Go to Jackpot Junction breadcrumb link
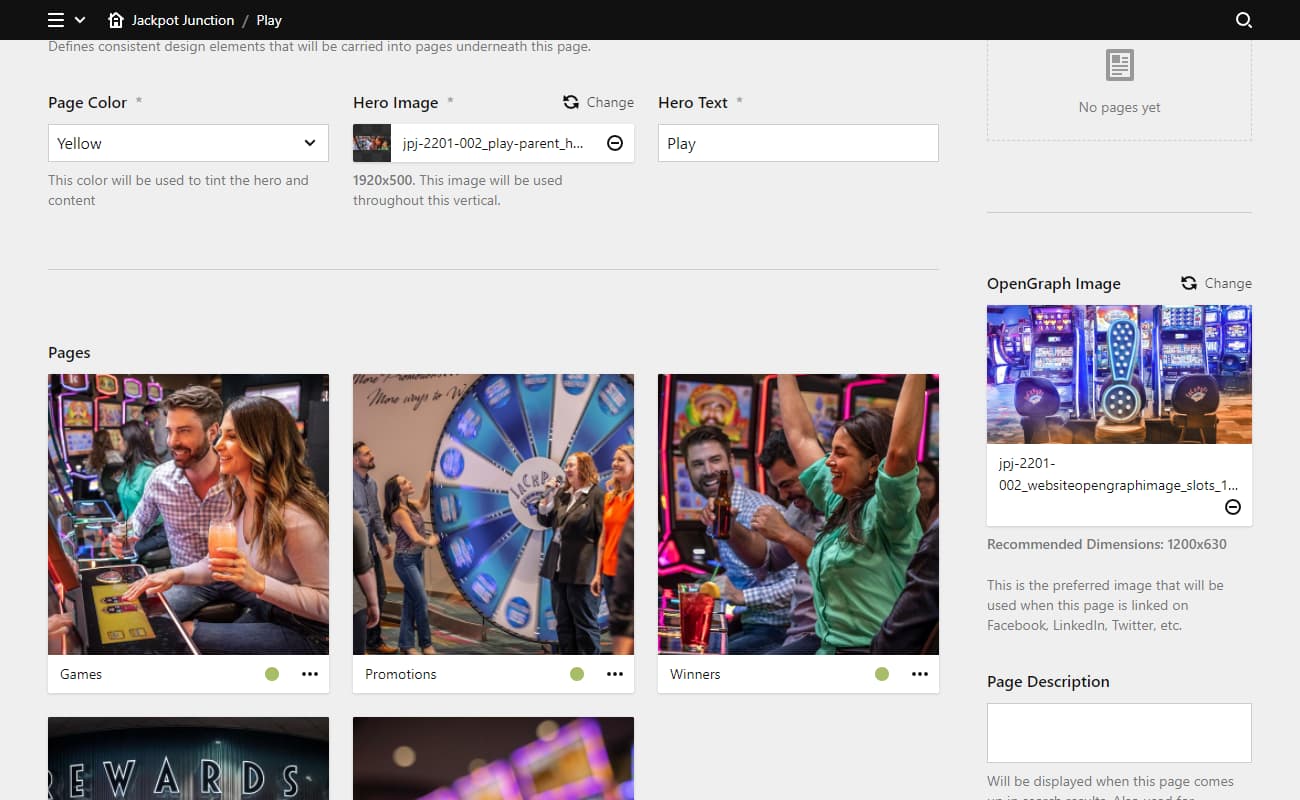The width and height of the screenshot is (1300, 800). click(x=183, y=20)
